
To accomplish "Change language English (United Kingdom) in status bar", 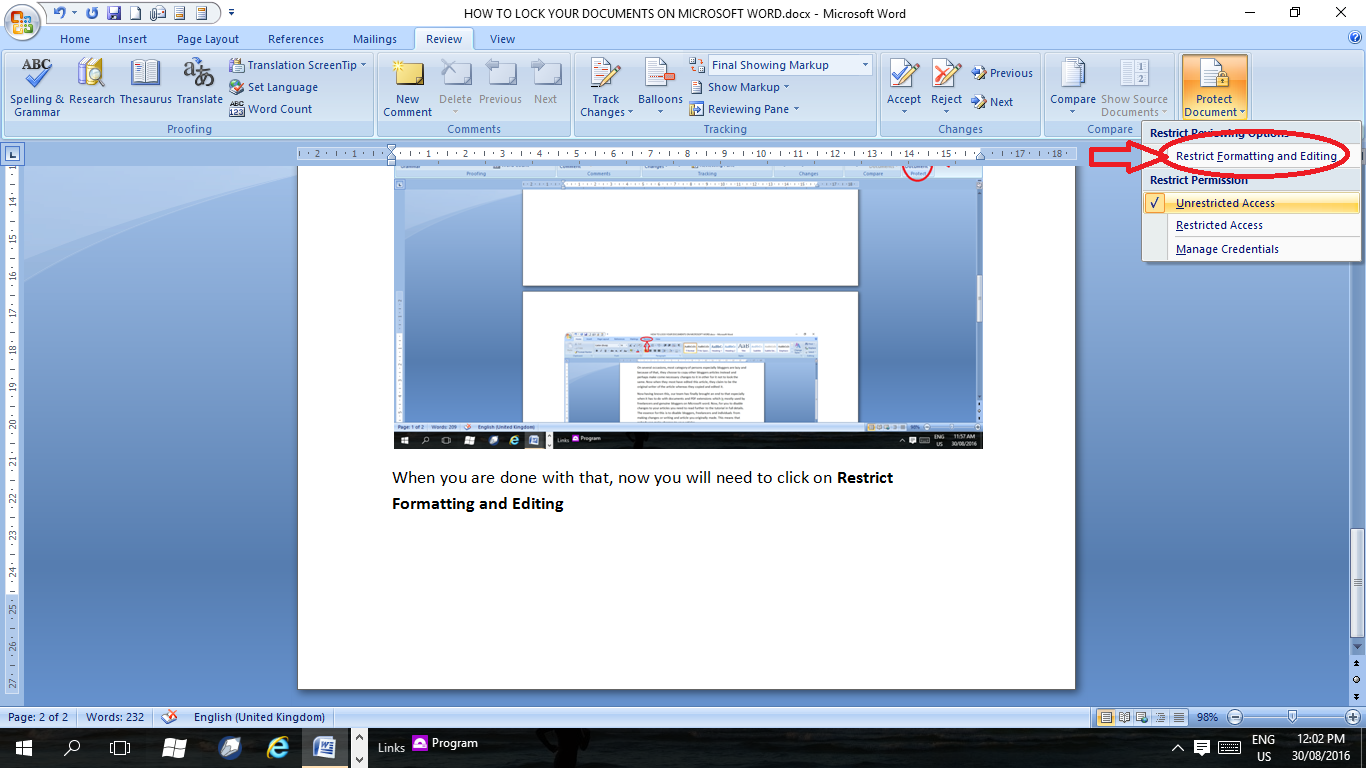I will (259, 717).
